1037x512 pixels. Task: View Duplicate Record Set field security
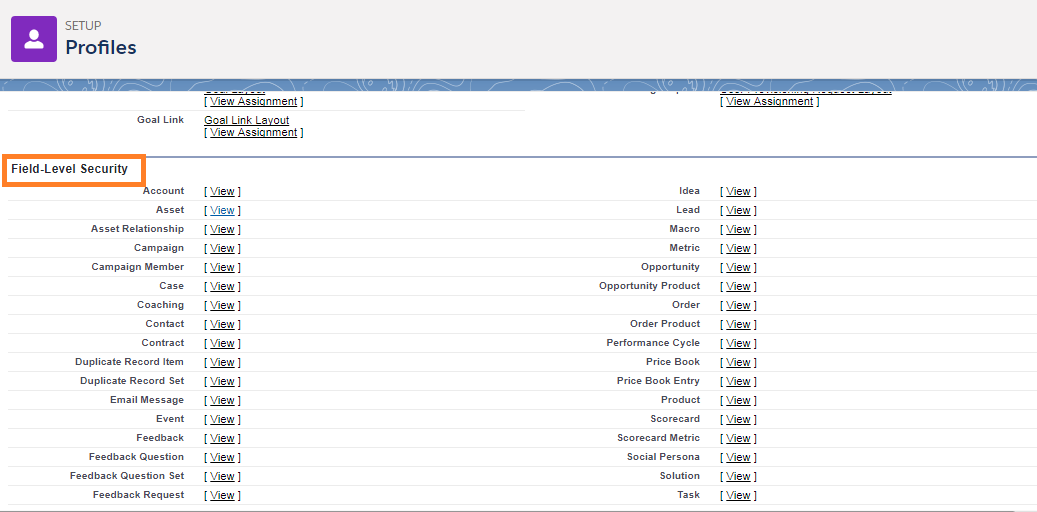point(222,381)
